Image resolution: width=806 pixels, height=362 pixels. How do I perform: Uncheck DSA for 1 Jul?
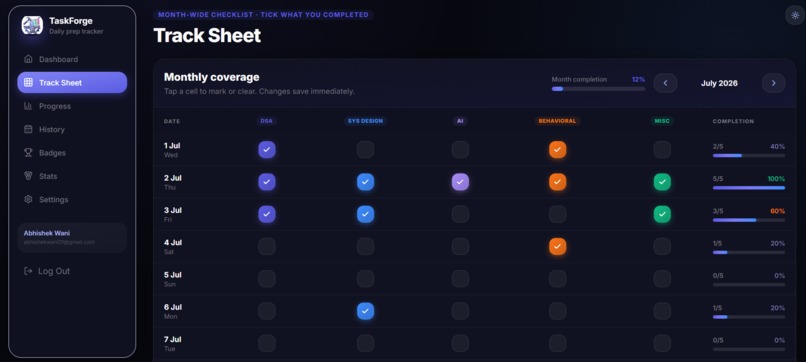(267, 150)
